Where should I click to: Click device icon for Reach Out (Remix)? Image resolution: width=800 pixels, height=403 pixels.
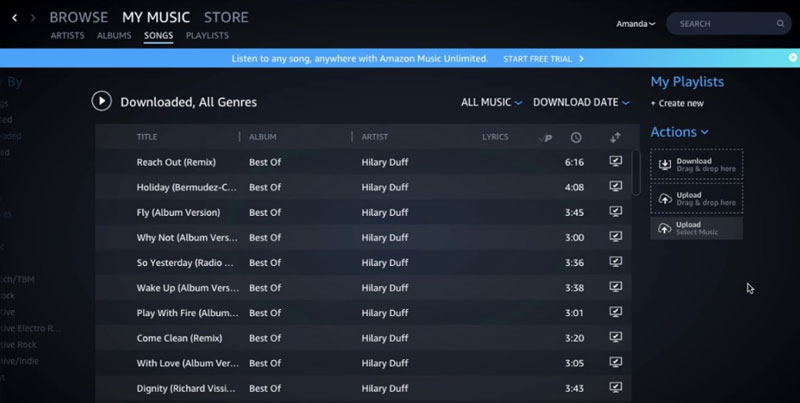pyautogui.click(x=616, y=162)
